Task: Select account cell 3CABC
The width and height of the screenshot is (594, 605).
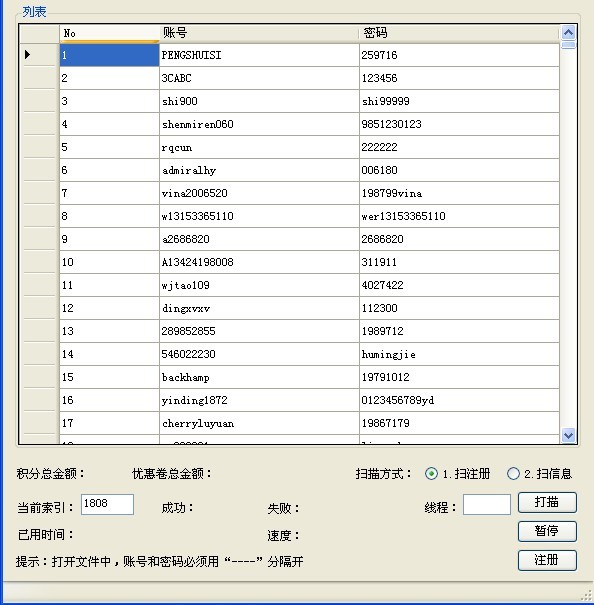Action: (x=259, y=78)
